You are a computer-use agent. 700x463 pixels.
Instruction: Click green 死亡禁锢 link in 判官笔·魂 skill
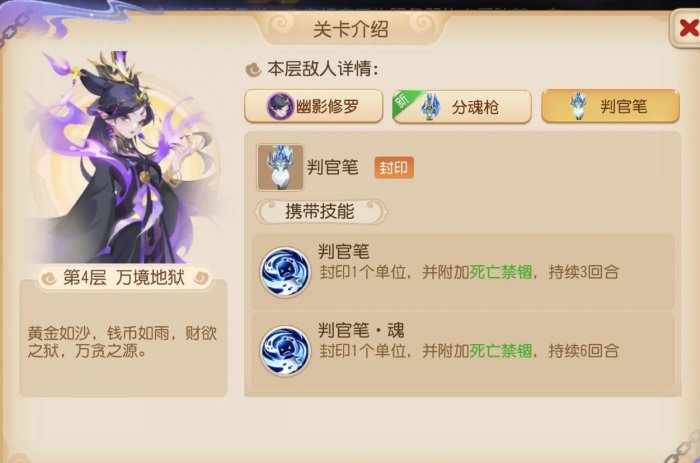pos(501,351)
